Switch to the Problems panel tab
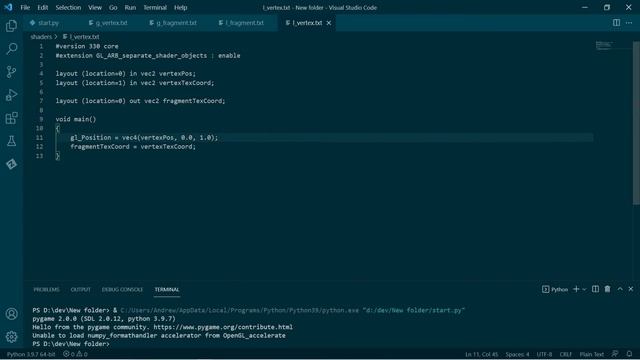The width and height of the screenshot is (640, 360). click(47, 289)
